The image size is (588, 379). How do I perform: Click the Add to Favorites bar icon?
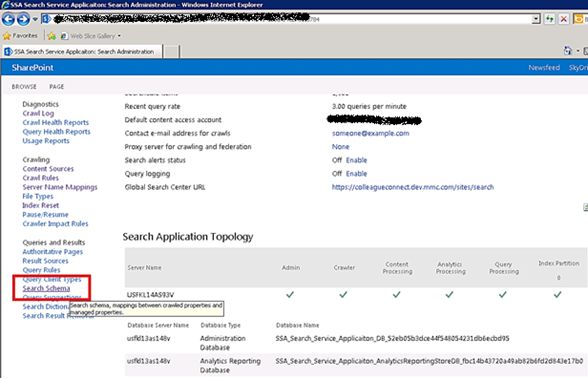[52, 36]
